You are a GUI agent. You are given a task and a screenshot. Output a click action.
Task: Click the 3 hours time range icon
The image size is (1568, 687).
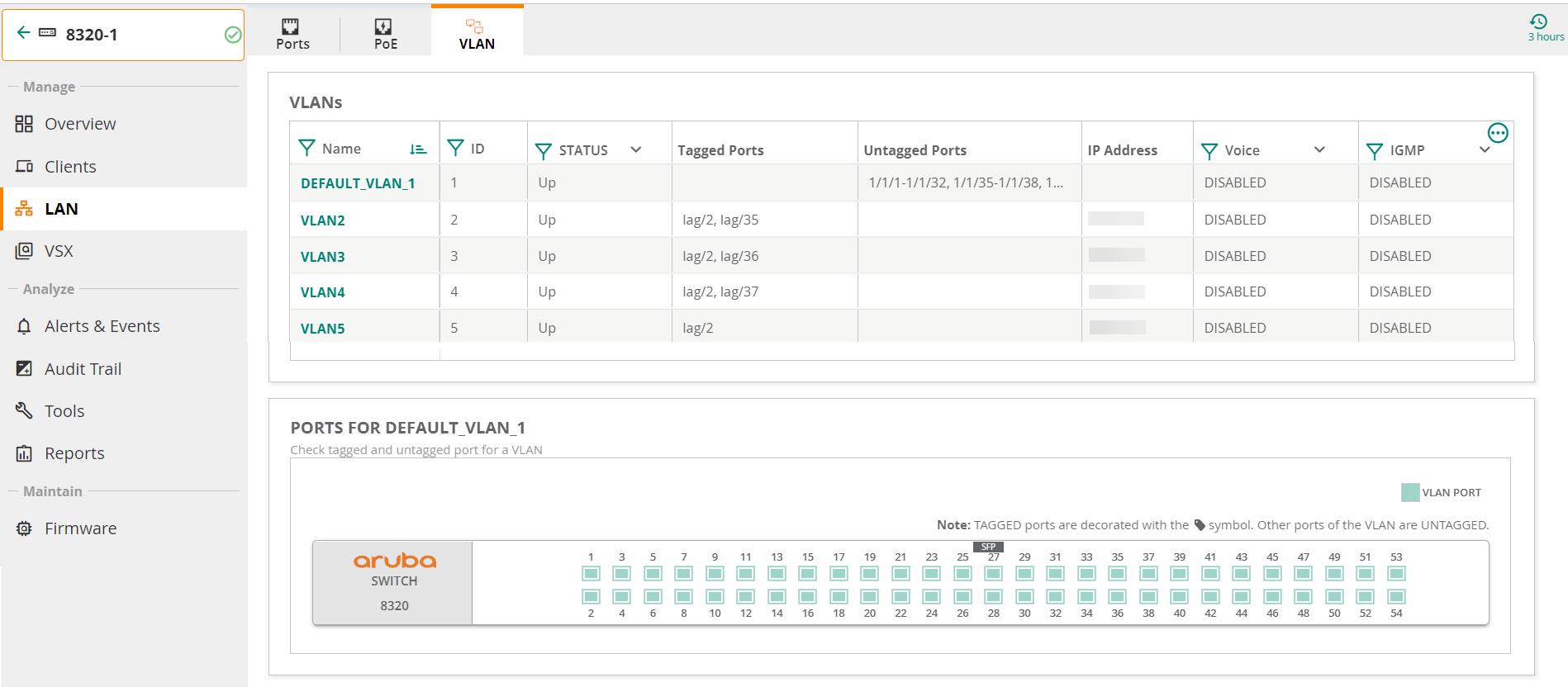(1538, 22)
